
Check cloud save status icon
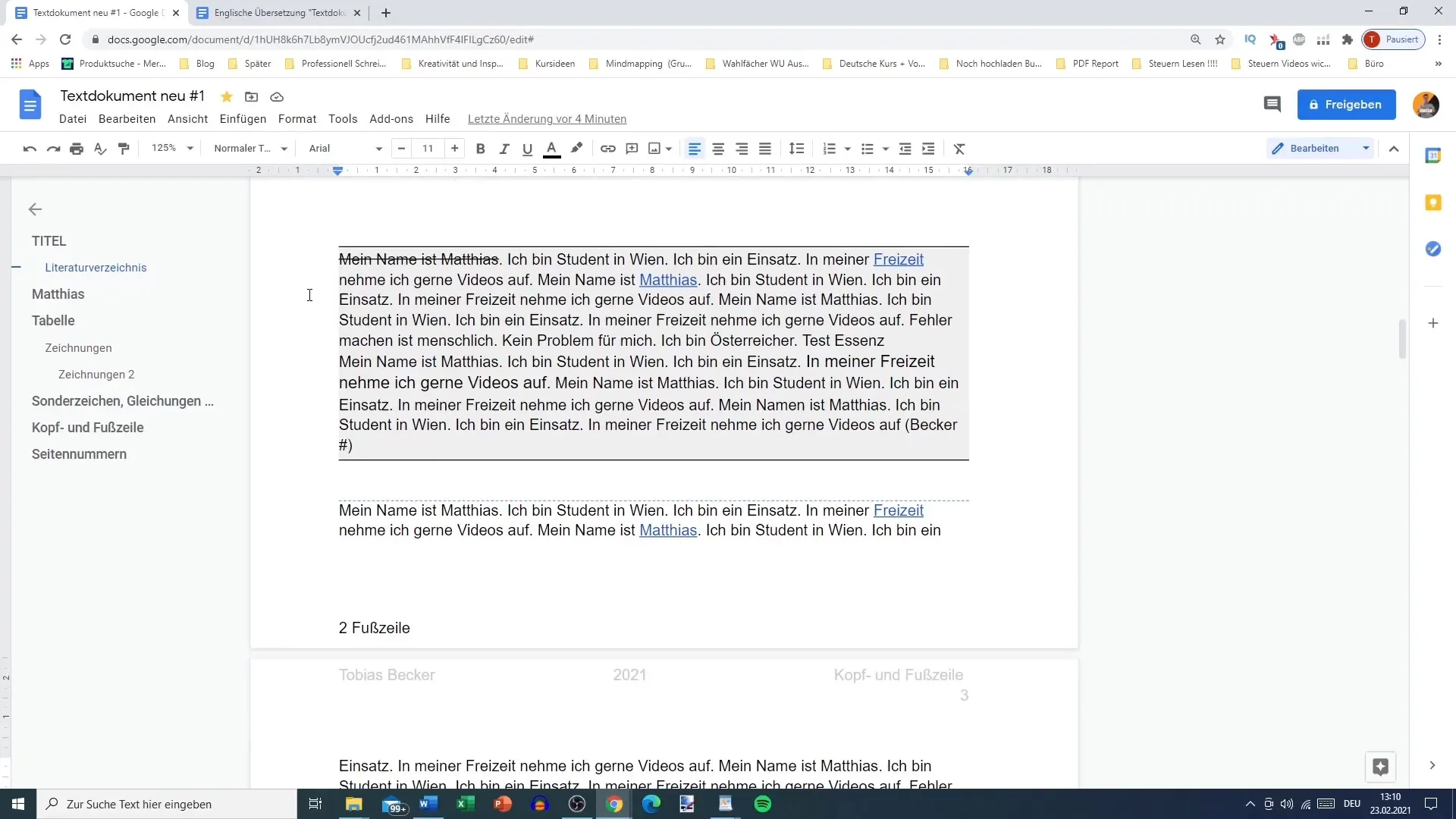click(x=277, y=96)
